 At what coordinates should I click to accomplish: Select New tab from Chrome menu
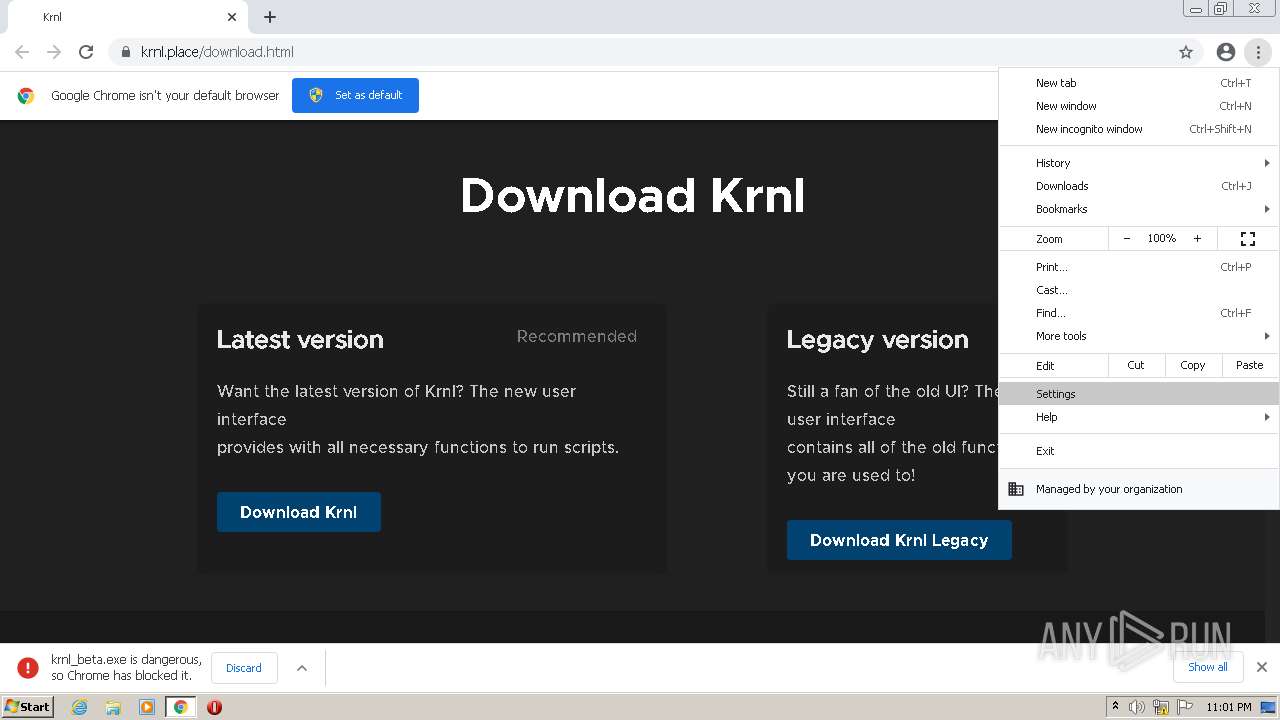[1139, 83]
